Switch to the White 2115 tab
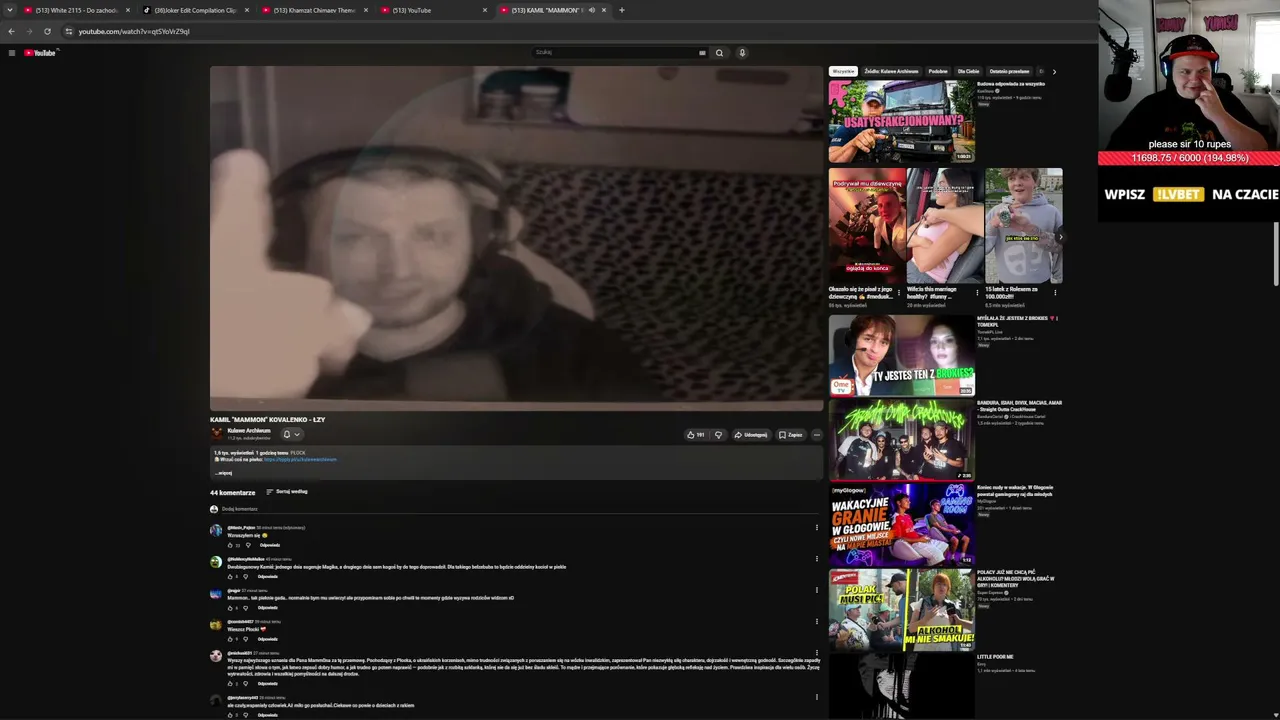1280x720 pixels. click(78, 10)
